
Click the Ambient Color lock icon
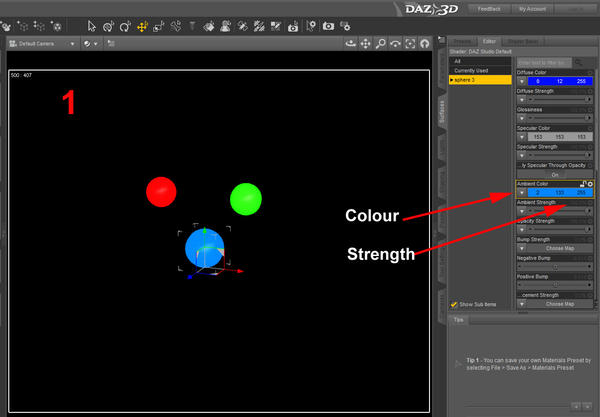click(583, 184)
